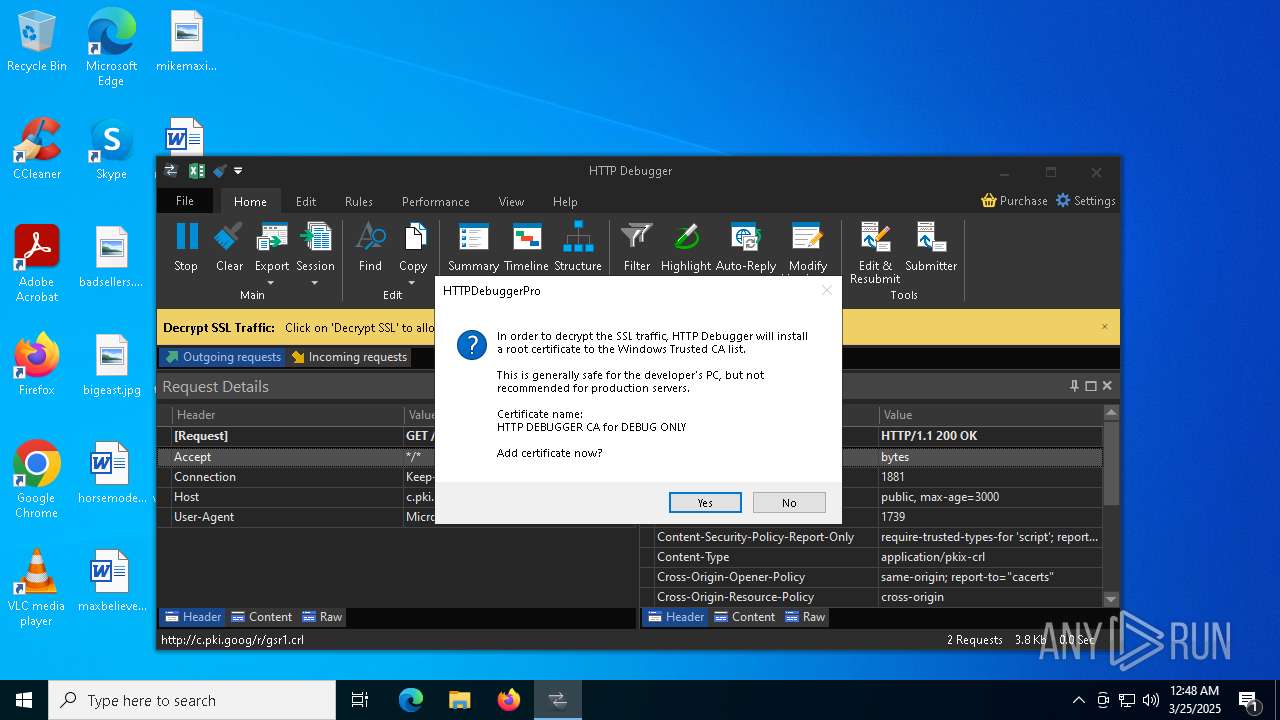Clear captured requests with the Clear tool
1280x720 pixels.
229,247
